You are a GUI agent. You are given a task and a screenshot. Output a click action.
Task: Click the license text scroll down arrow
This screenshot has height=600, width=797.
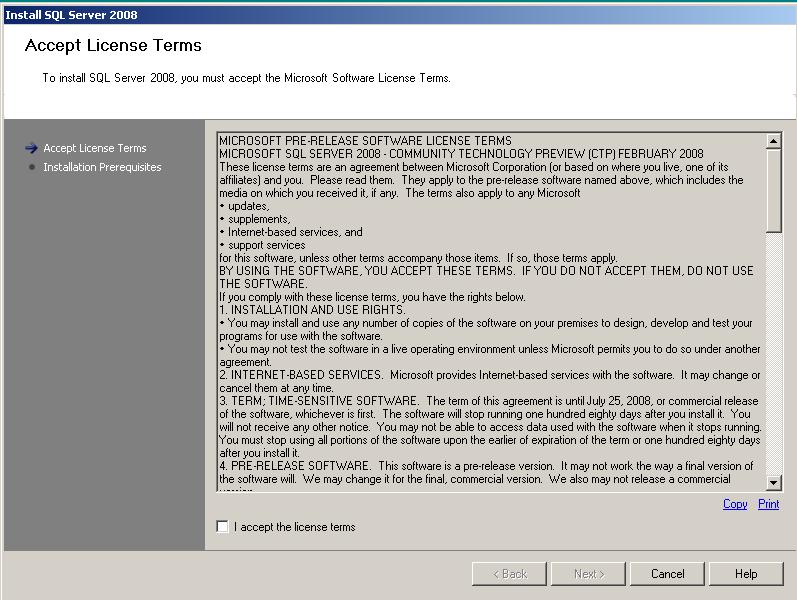(x=774, y=482)
